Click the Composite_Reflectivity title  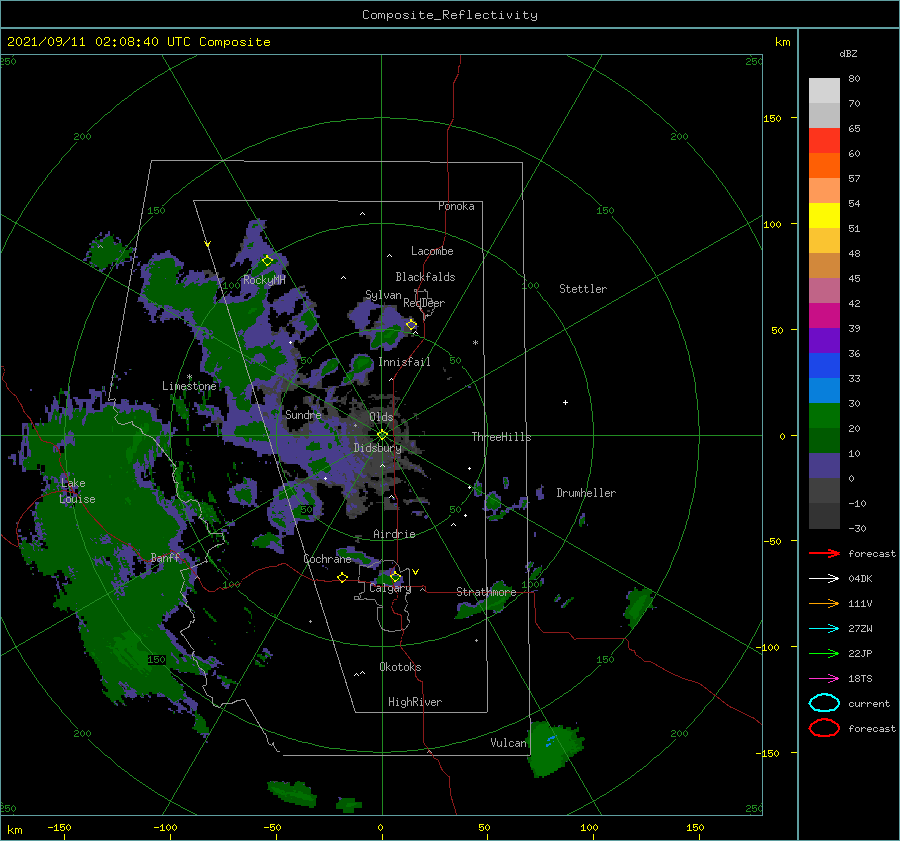[450, 15]
